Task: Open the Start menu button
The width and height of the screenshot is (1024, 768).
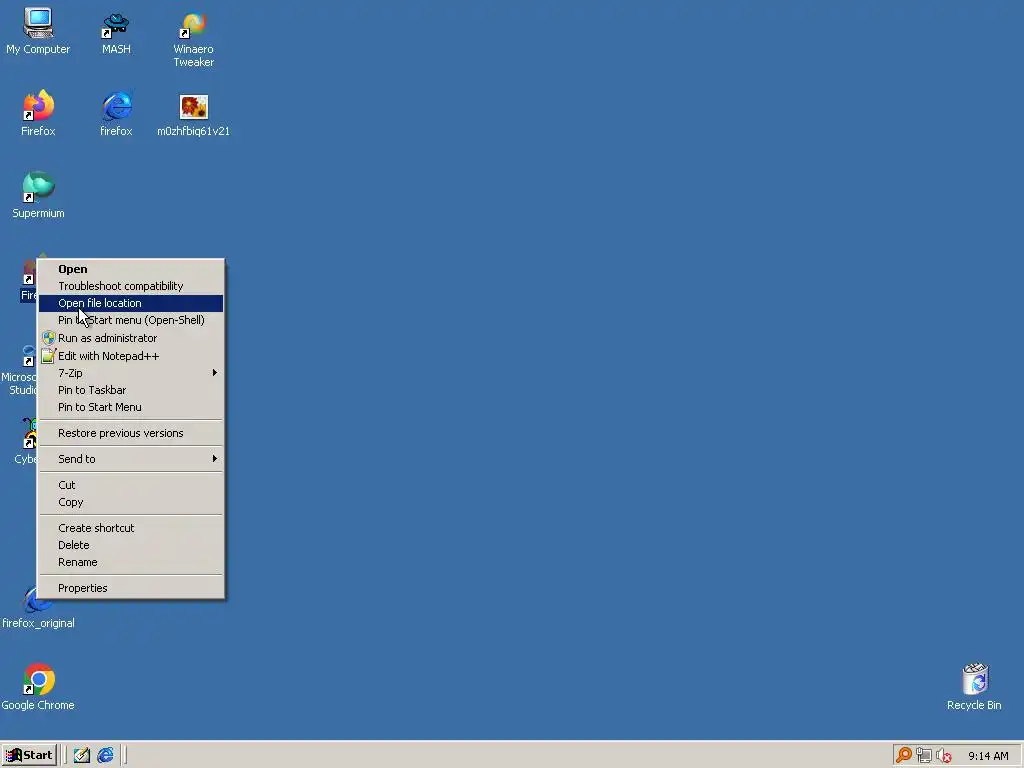Action: tap(29, 755)
